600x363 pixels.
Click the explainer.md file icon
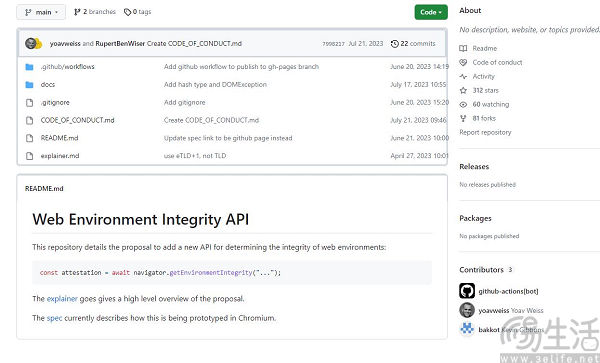[x=29, y=156]
